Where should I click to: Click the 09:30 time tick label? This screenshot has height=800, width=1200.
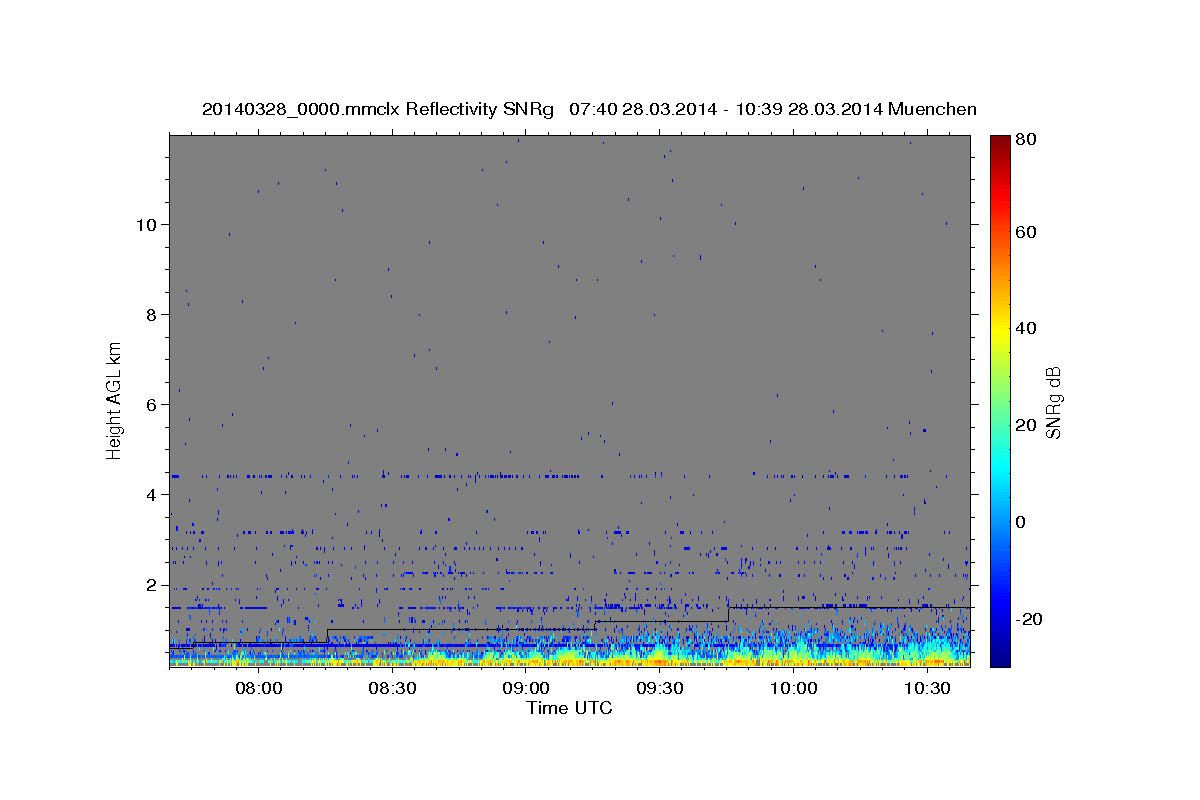pyautogui.click(x=660, y=688)
